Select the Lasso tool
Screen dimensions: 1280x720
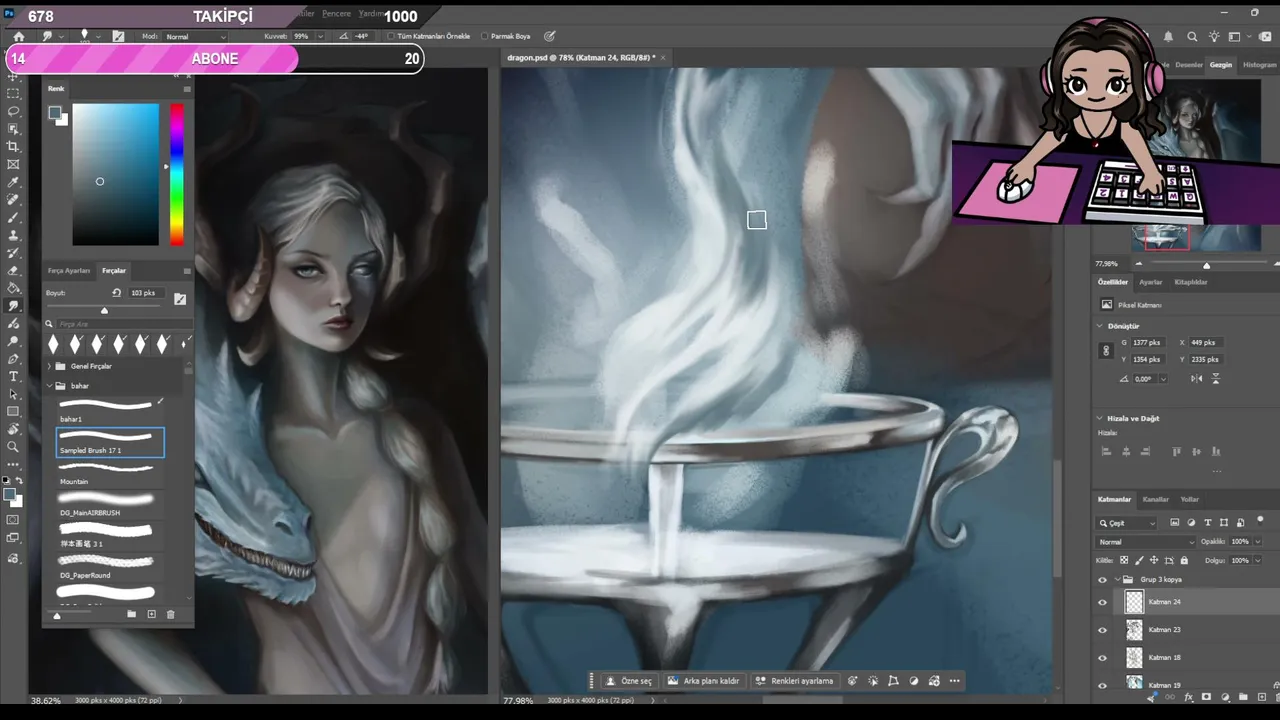click(x=14, y=111)
